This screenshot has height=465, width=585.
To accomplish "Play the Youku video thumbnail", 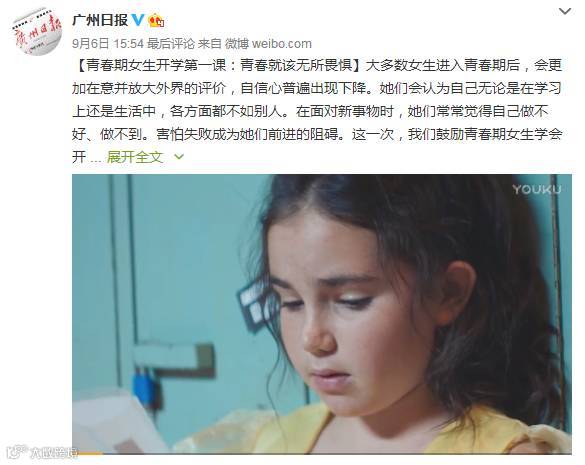I will 322,314.
